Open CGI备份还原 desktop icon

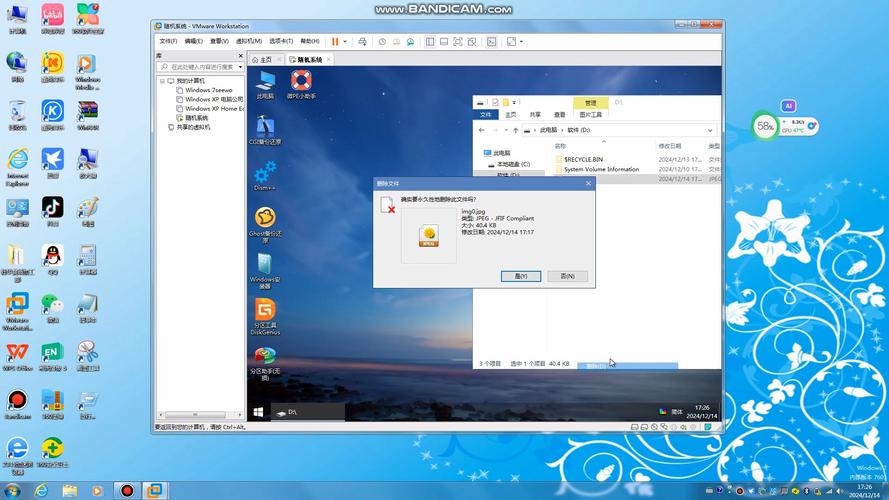(x=265, y=130)
